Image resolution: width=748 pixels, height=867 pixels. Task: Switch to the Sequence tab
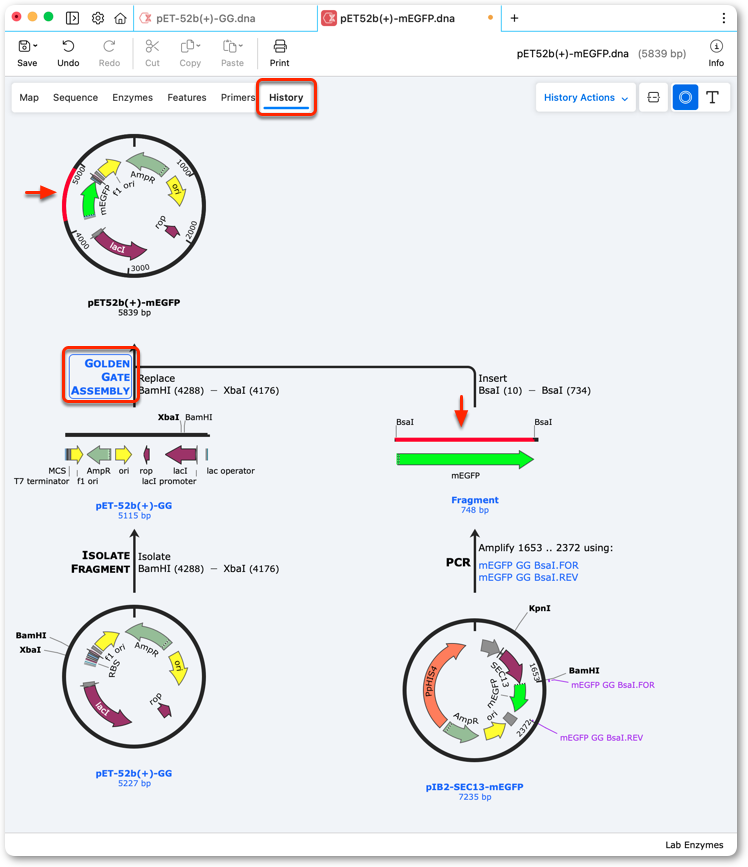(x=75, y=97)
